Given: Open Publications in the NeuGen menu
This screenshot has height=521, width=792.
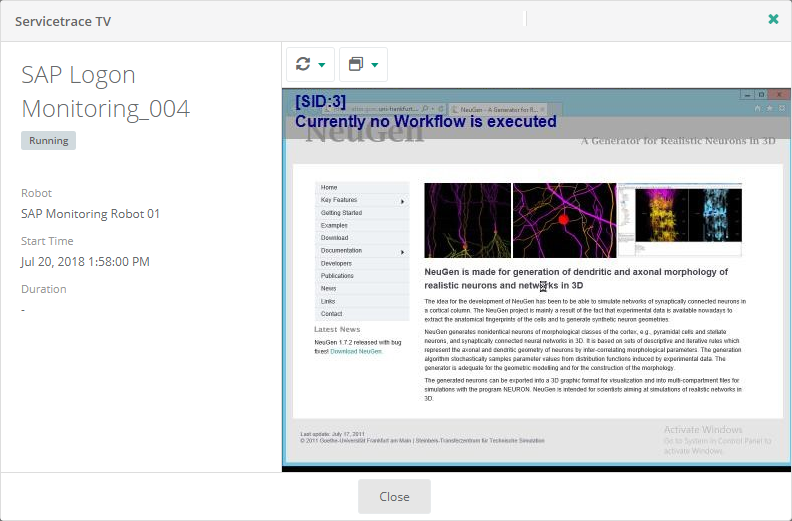Looking at the screenshot, I should (362, 276).
